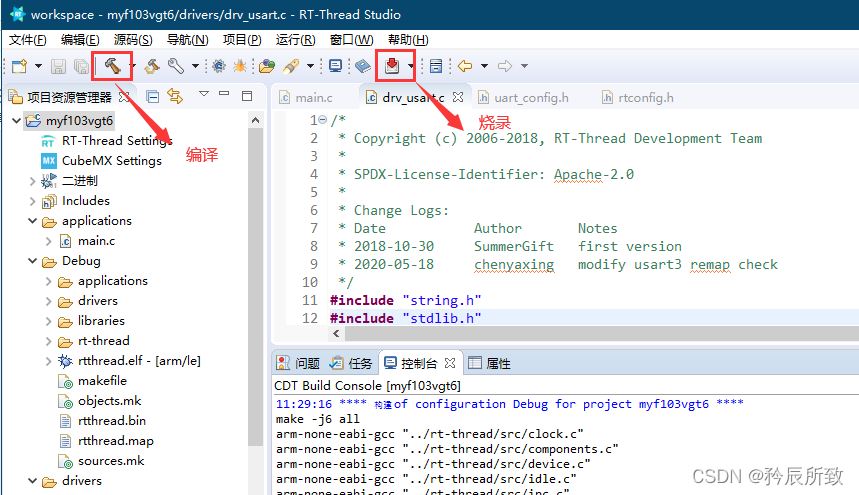Open the wrench icon's dropdown arrow
This screenshot has width=859, height=495.
[x=195, y=66]
